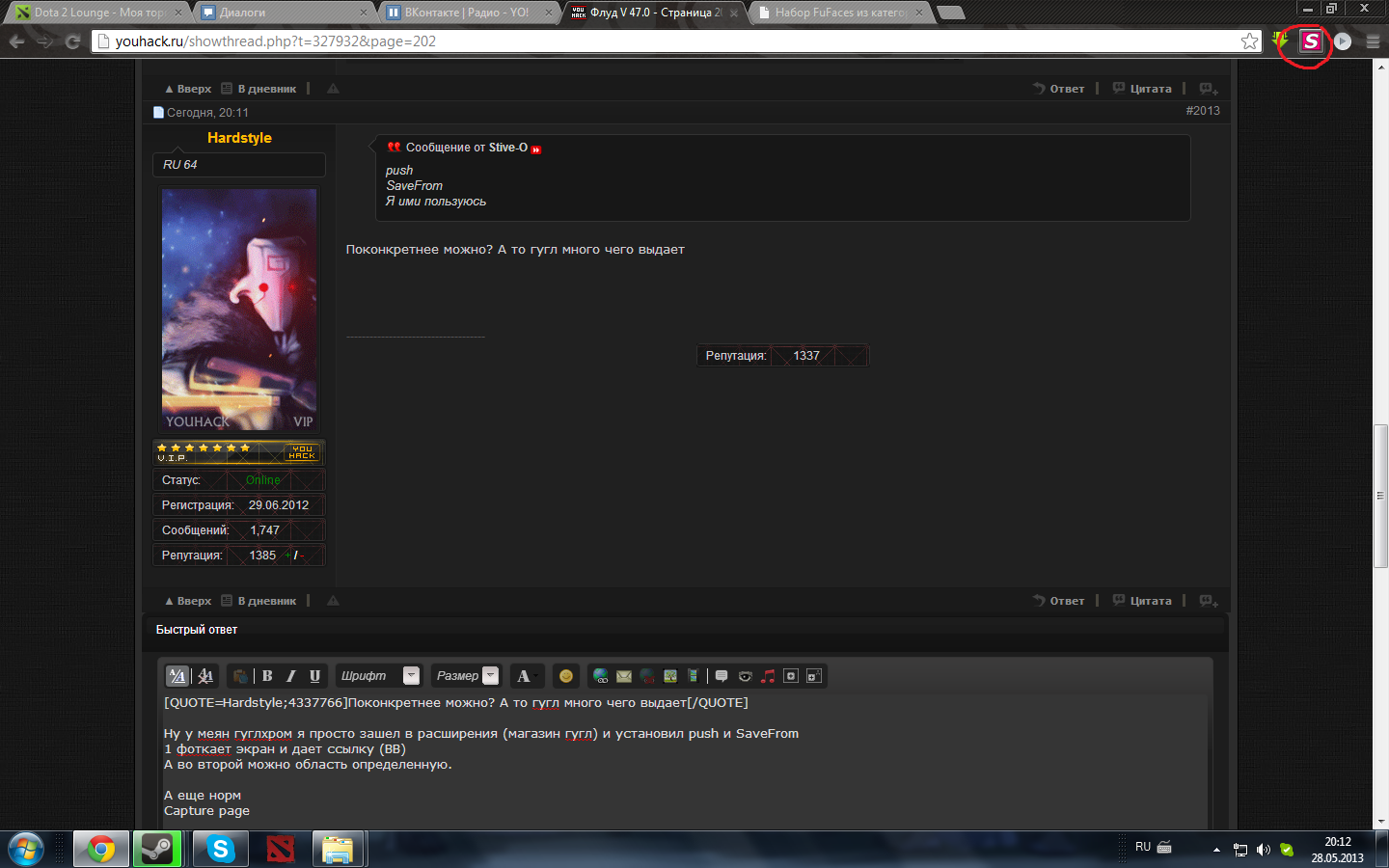Click the second-to-last square icon in the editor toolbar
The width and height of the screenshot is (1389, 868).
tap(791, 676)
